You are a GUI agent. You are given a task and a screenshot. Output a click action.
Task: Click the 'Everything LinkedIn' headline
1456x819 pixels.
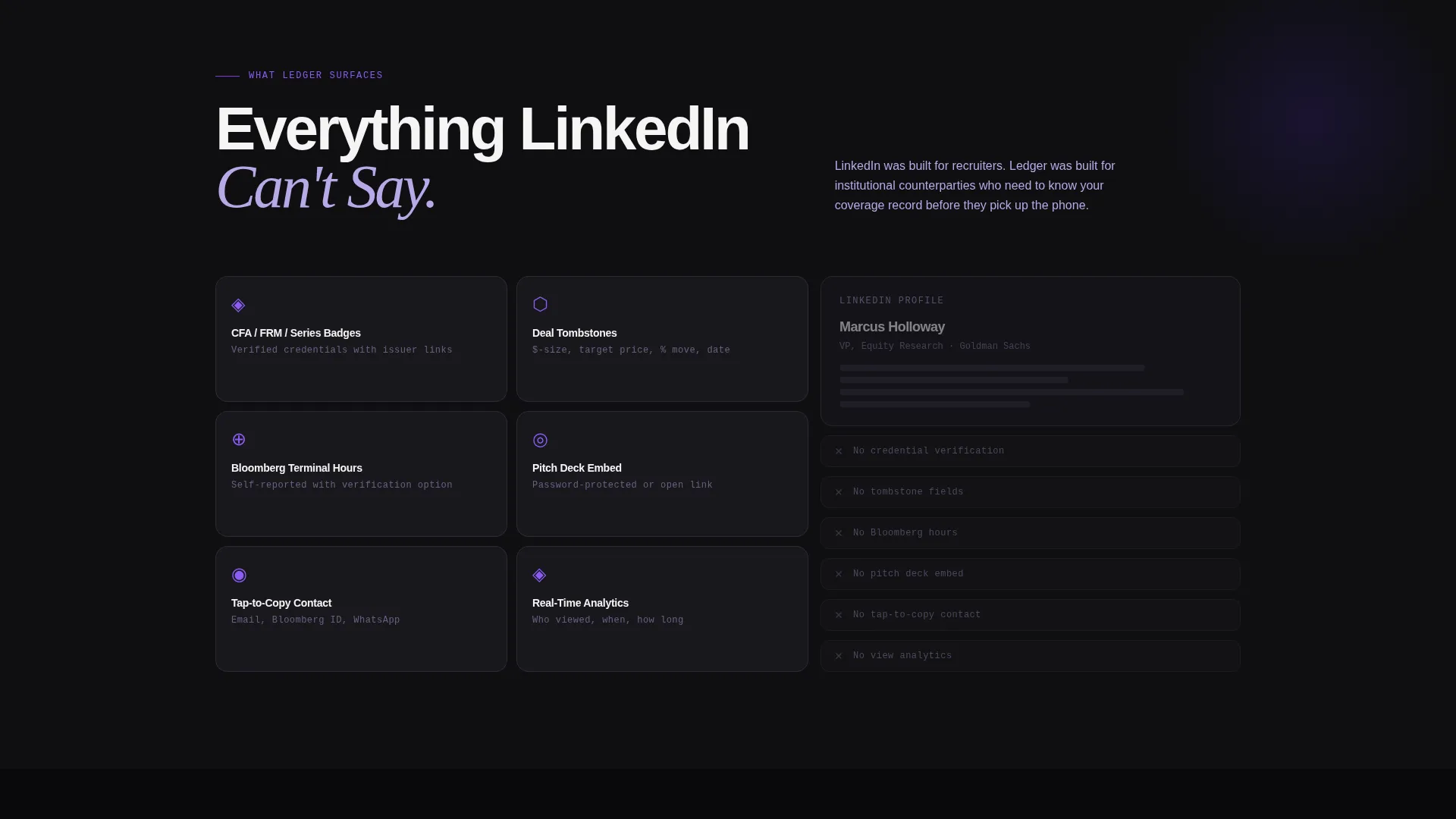482,130
